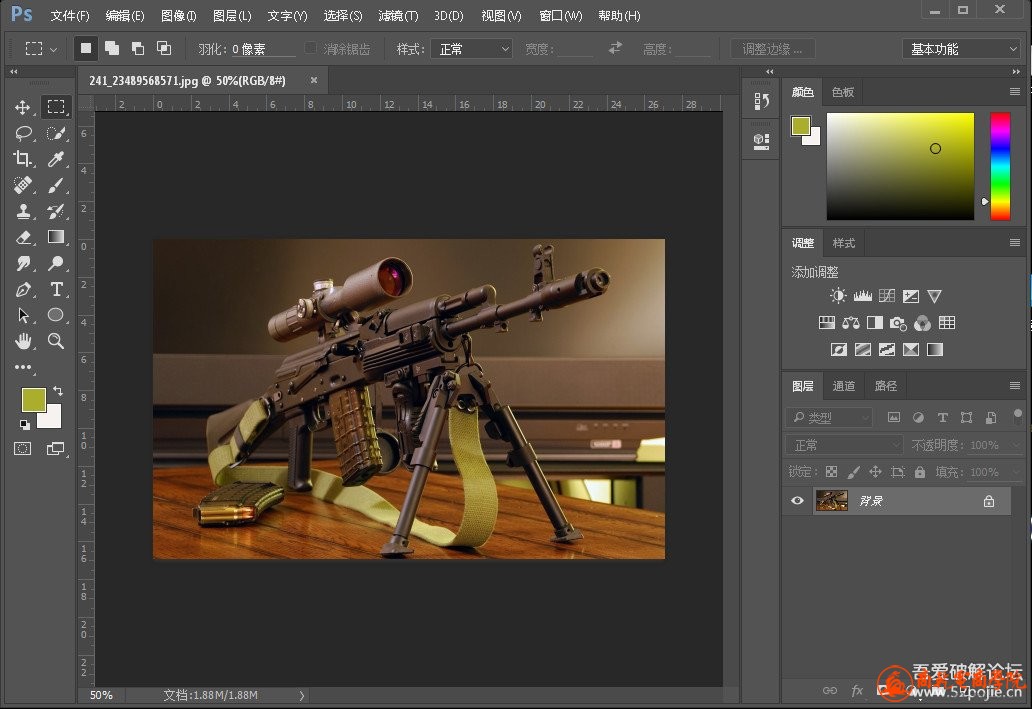This screenshot has width=1032, height=709.
Task: Select the Move tool
Action: (x=23, y=107)
